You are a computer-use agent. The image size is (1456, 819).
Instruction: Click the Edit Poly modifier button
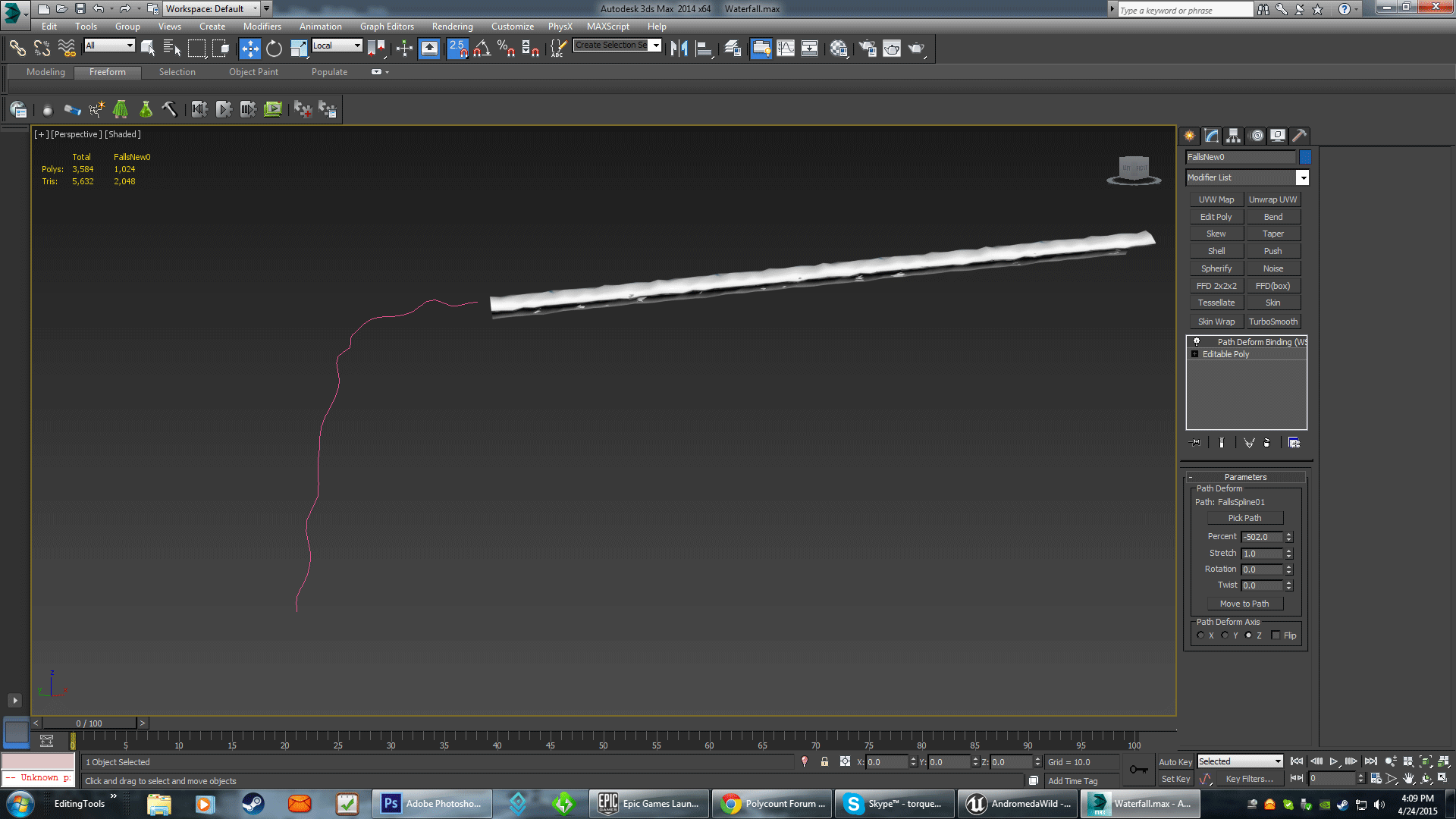tap(1216, 217)
